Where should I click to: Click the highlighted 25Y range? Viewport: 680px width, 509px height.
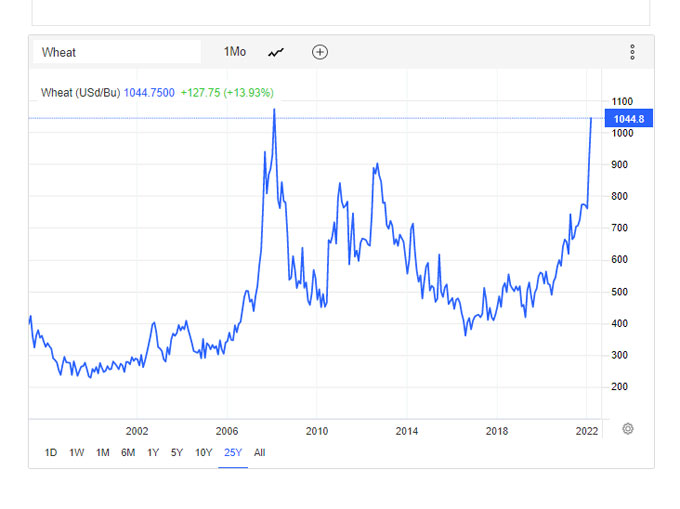(232, 452)
